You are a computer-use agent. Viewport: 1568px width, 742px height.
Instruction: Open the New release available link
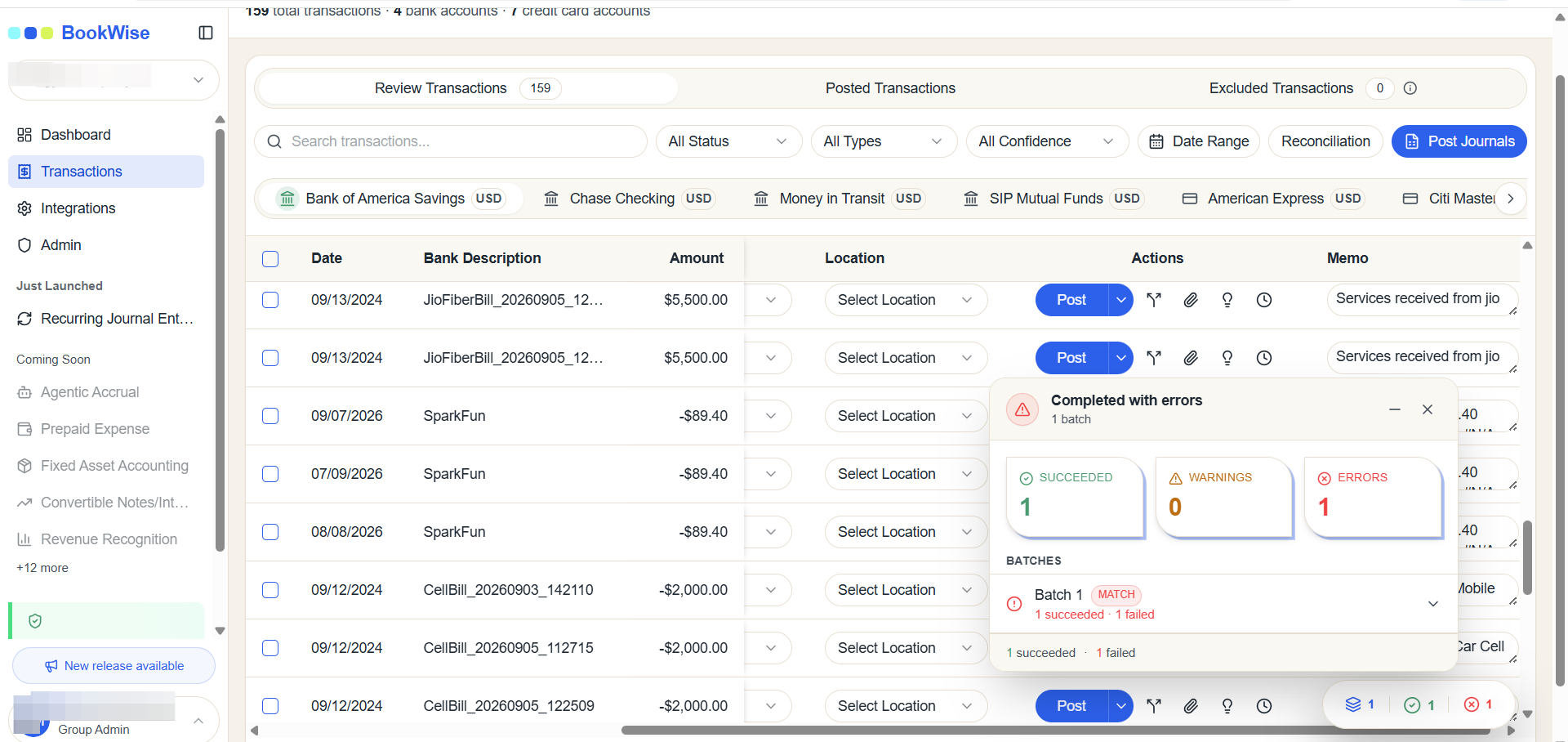pos(114,666)
